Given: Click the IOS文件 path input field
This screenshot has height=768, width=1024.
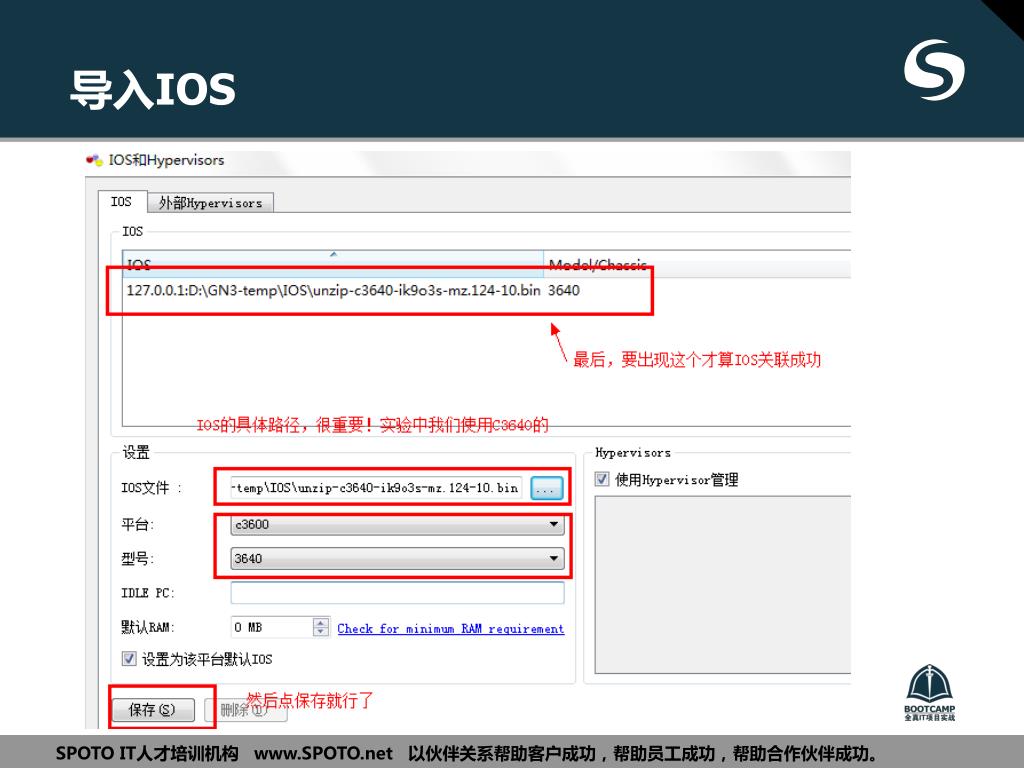Looking at the screenshot, I should [x=376, y=488].
